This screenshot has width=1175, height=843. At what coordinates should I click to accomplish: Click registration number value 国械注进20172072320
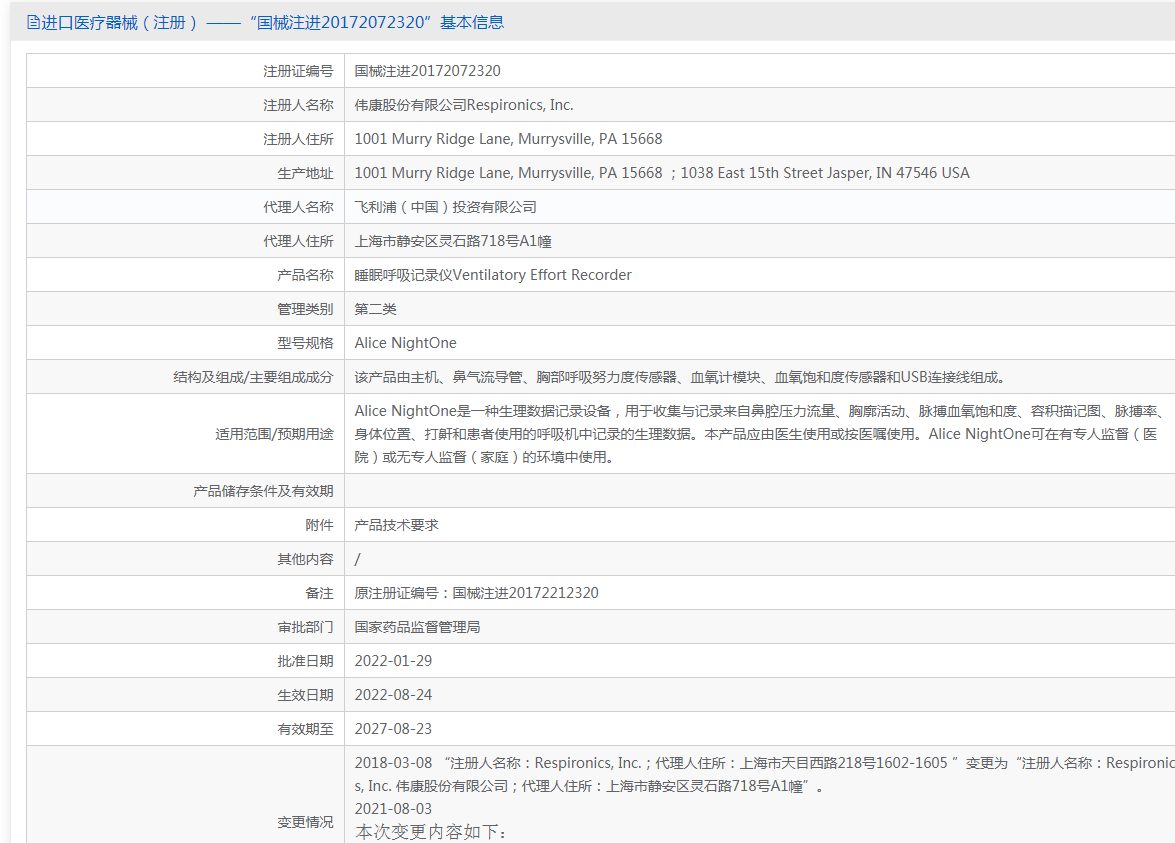(x=427, y=71)
